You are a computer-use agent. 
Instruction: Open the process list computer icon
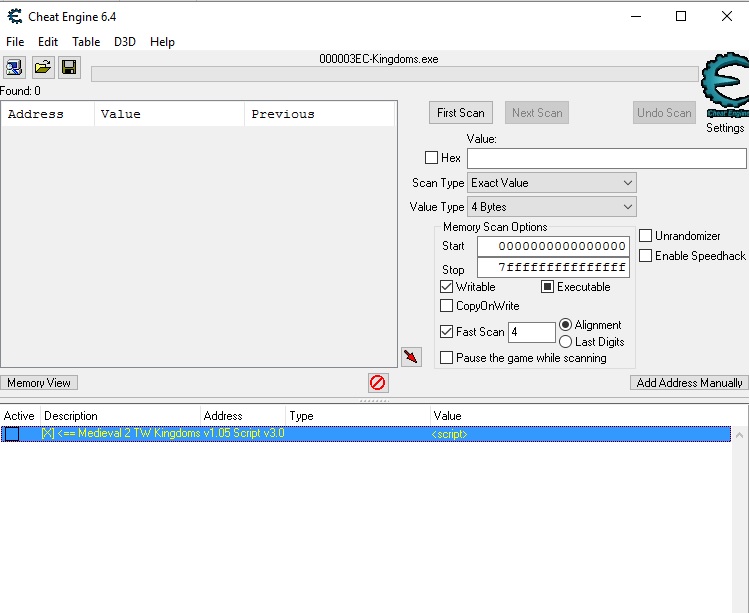14,67
